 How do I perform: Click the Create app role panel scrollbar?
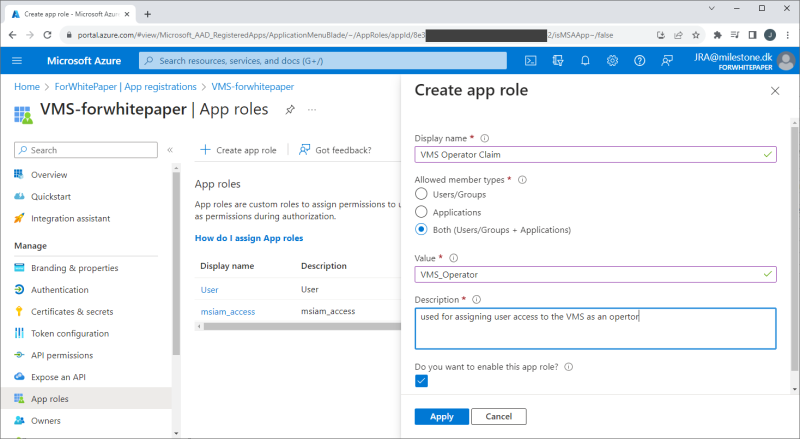point(794,250)
